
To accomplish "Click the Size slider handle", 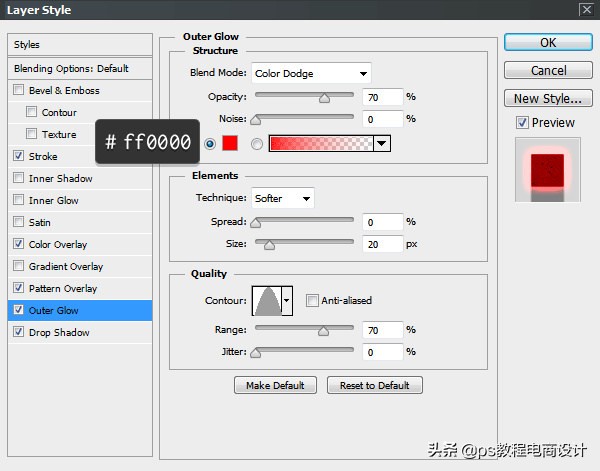I will pyautogui.click(x=269, y=245).
